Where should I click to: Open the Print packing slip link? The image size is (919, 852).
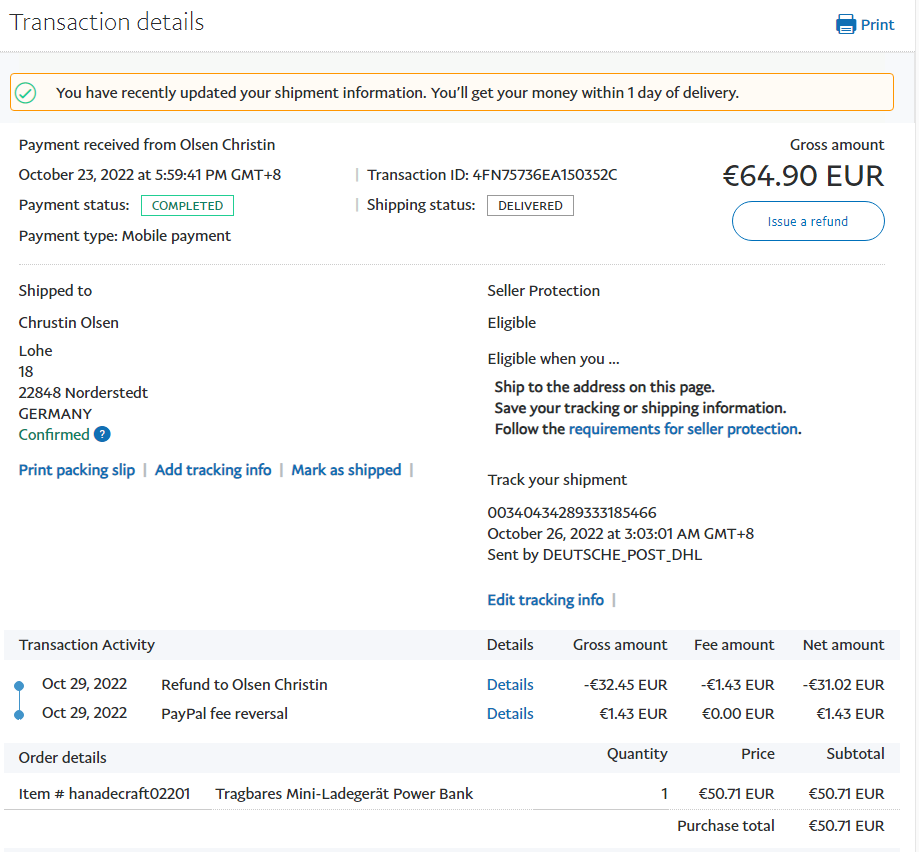[77, 470]
